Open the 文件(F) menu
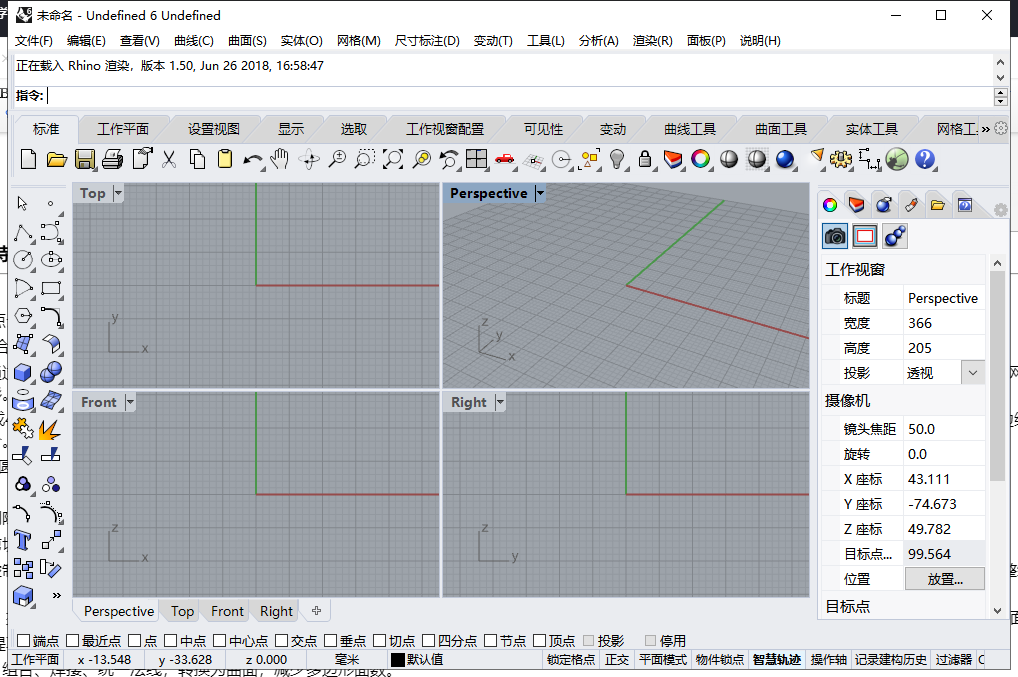The width and height of the screenshot is (1018, 677). (34, 41)
